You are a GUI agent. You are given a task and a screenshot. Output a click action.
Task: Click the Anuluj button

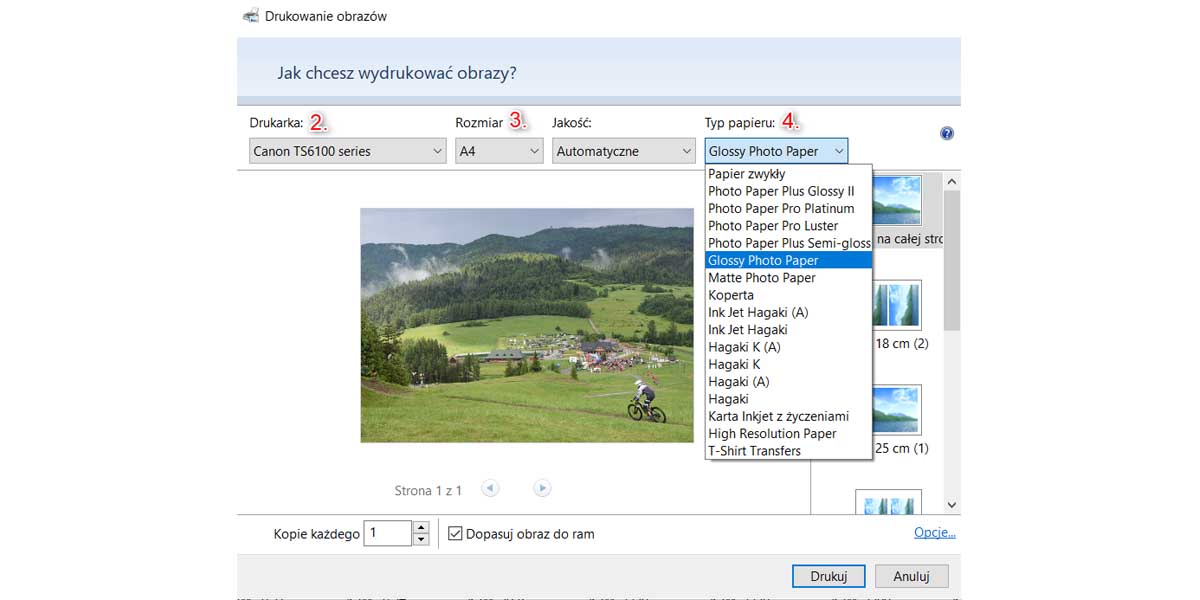[911, 576]
